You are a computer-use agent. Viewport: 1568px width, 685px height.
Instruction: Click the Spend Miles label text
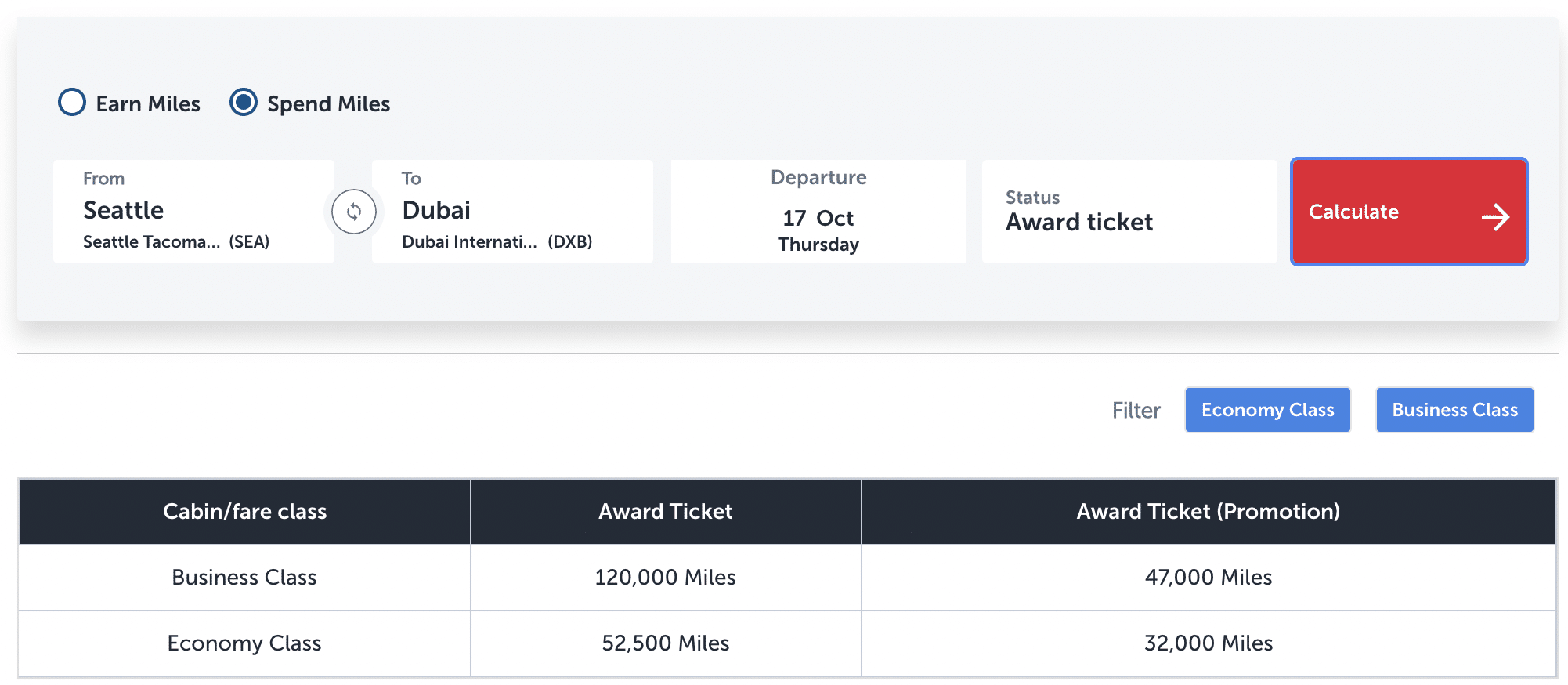point(328,104)
